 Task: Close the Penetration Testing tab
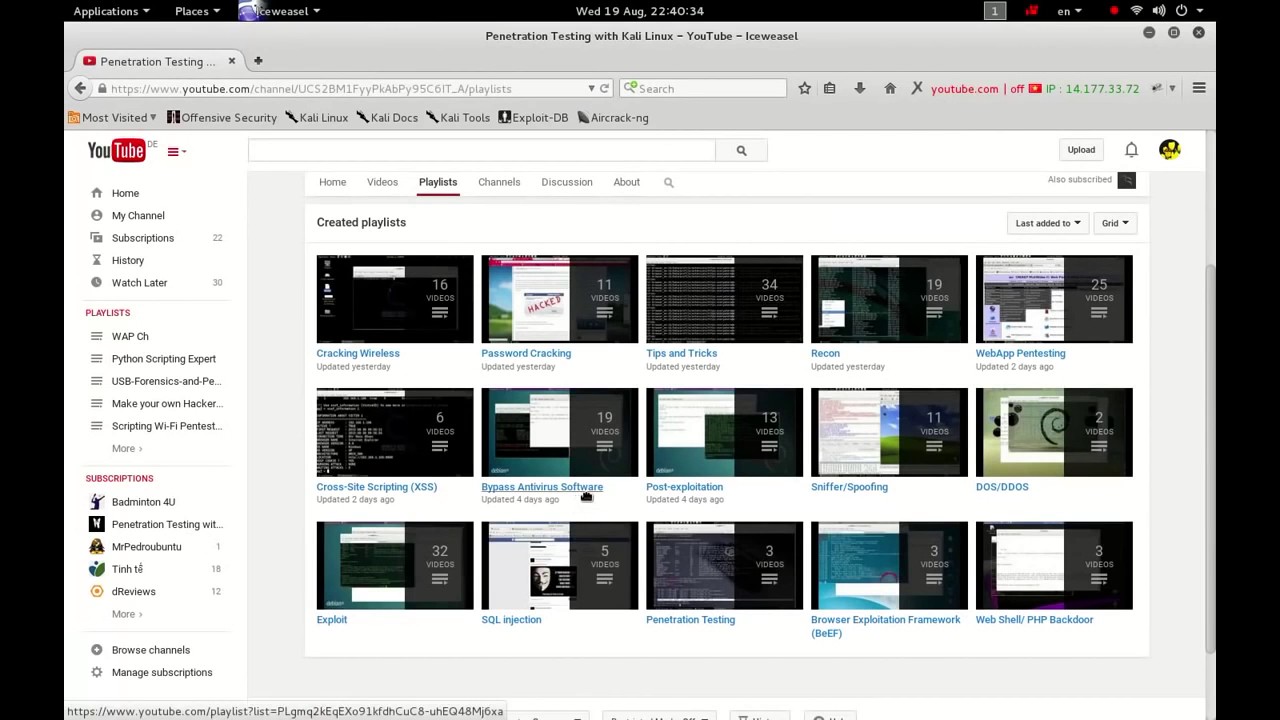pyautogui.click(x=231, y=61)
